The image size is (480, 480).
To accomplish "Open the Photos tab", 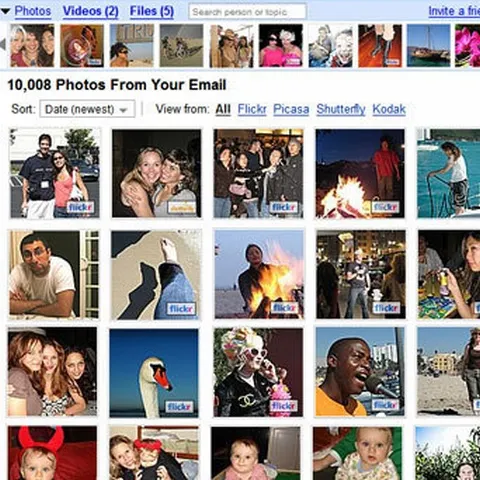I will [33, 11].
